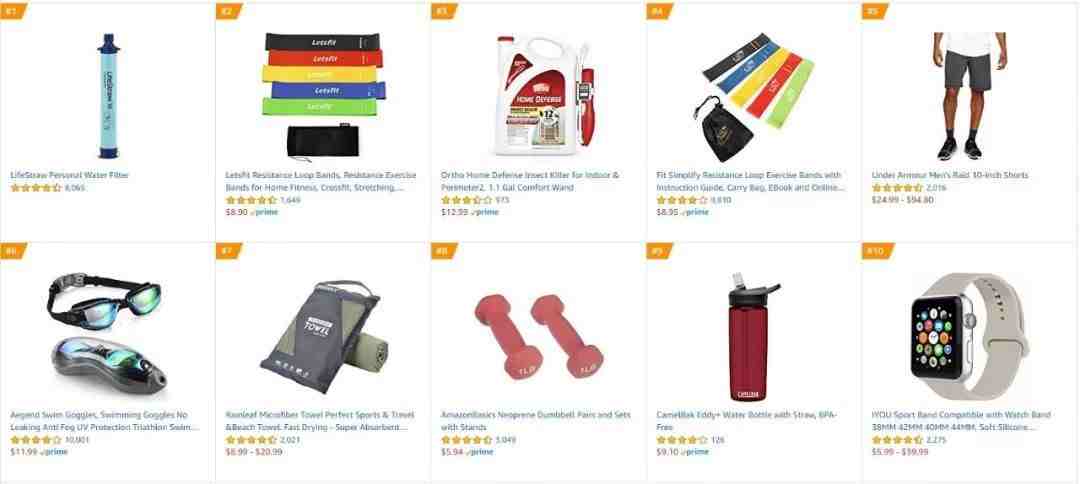This screenshot has height=484, width=1080.
Task: Click the #1 bestseller rank badge
Action: [x=13, y=11]
